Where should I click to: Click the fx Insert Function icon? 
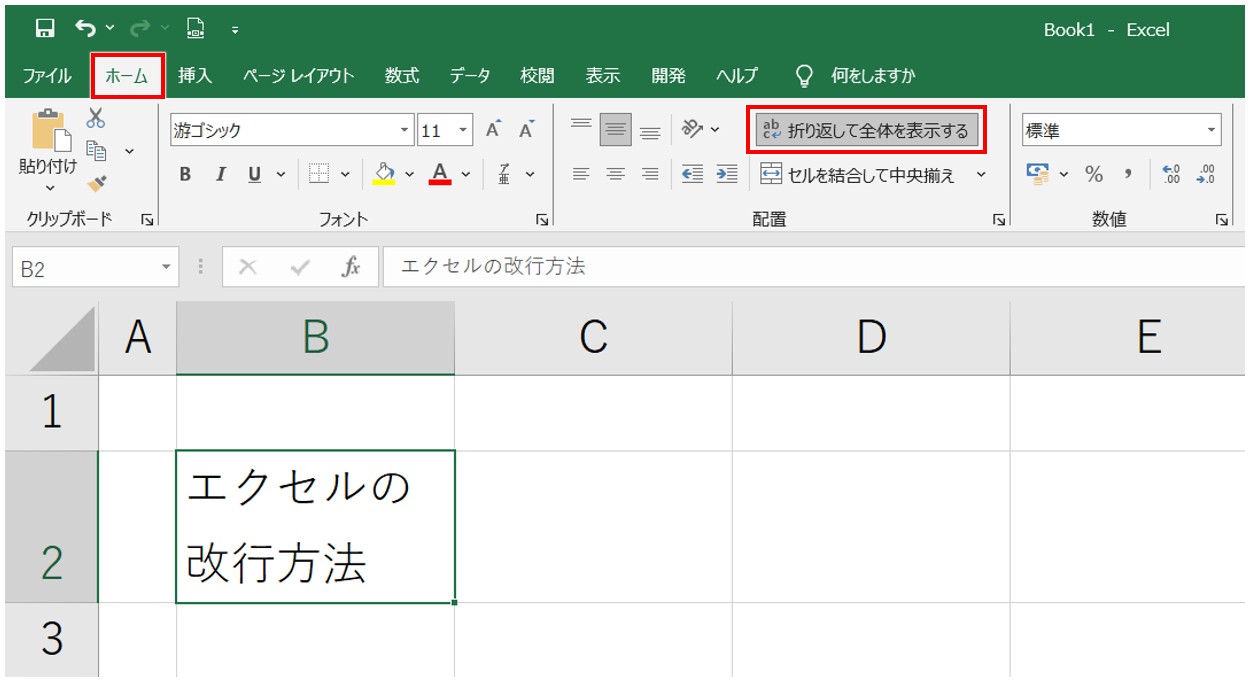[x=351, y=267]
